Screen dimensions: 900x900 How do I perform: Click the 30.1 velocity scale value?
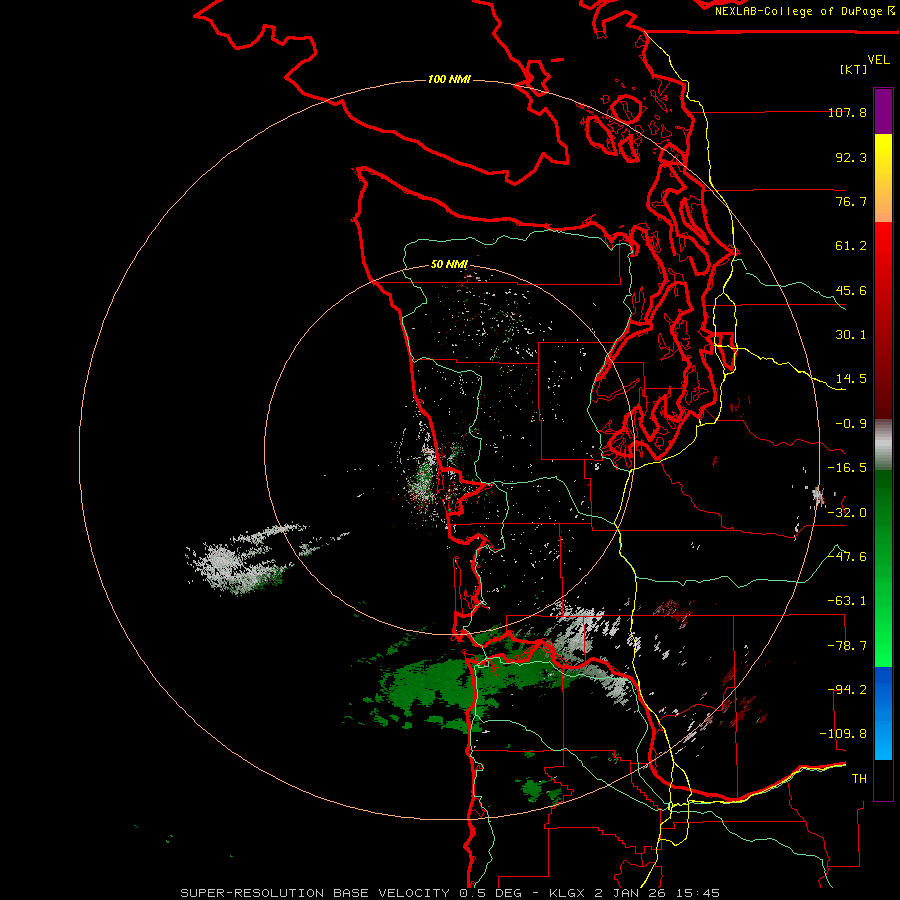[851, 335]
